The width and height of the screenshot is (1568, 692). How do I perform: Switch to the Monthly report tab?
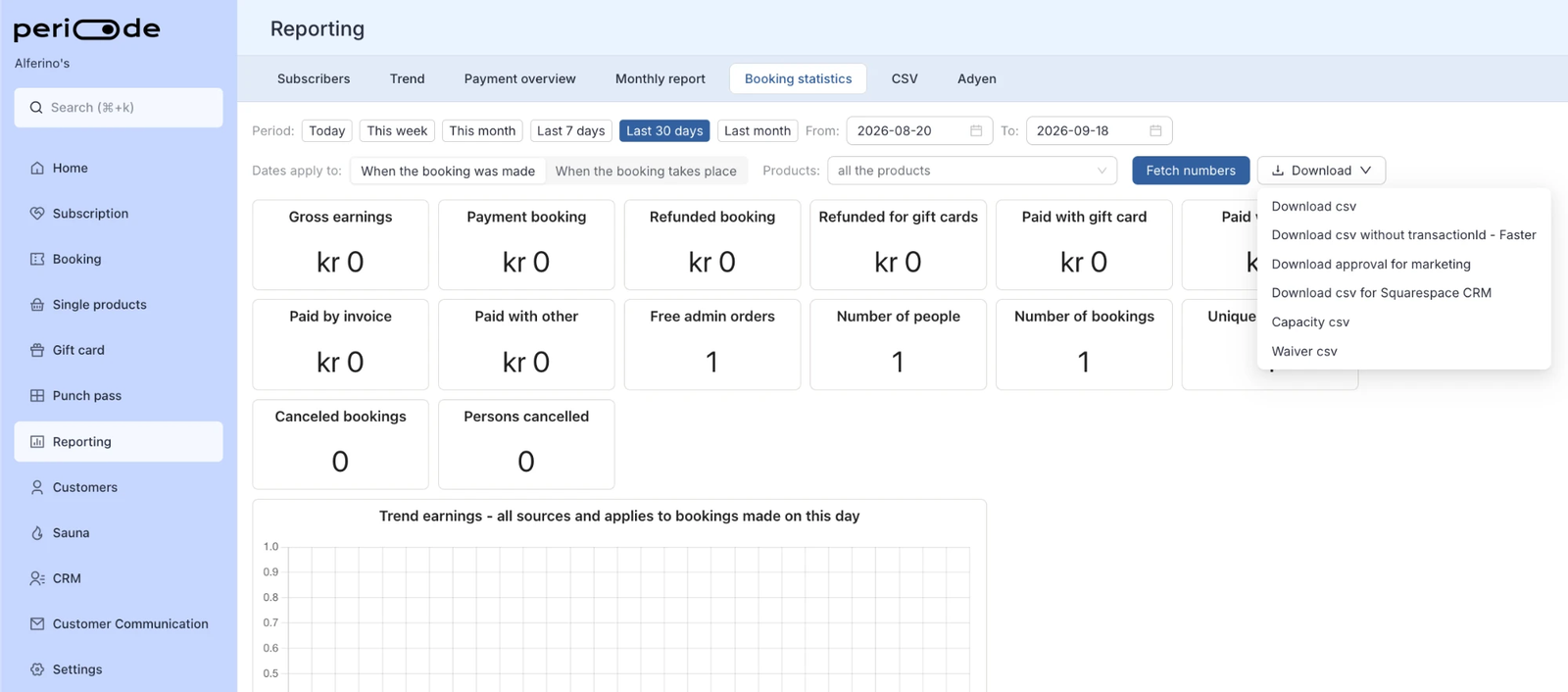point(661,78)
